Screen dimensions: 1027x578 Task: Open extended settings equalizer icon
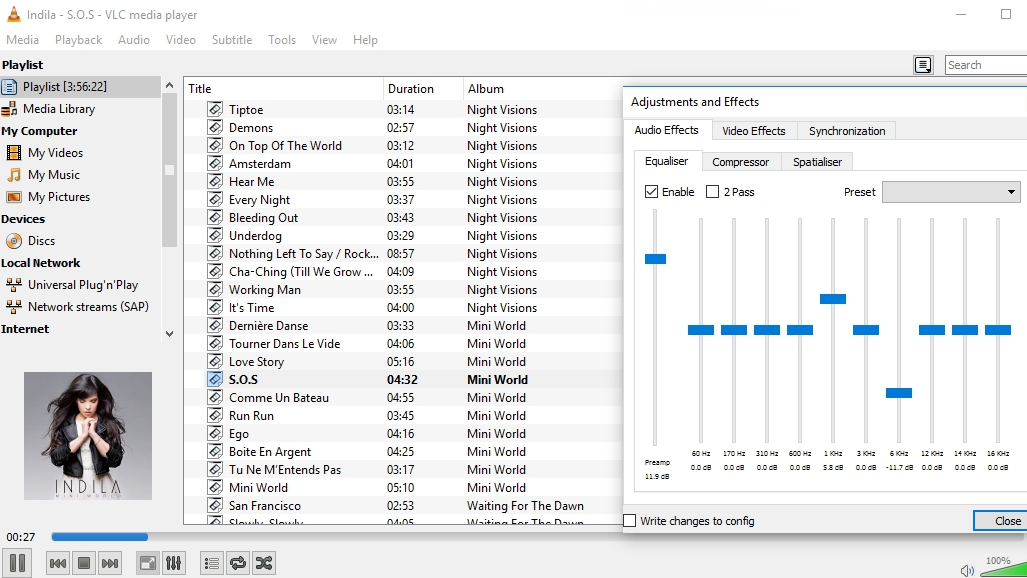174,563
